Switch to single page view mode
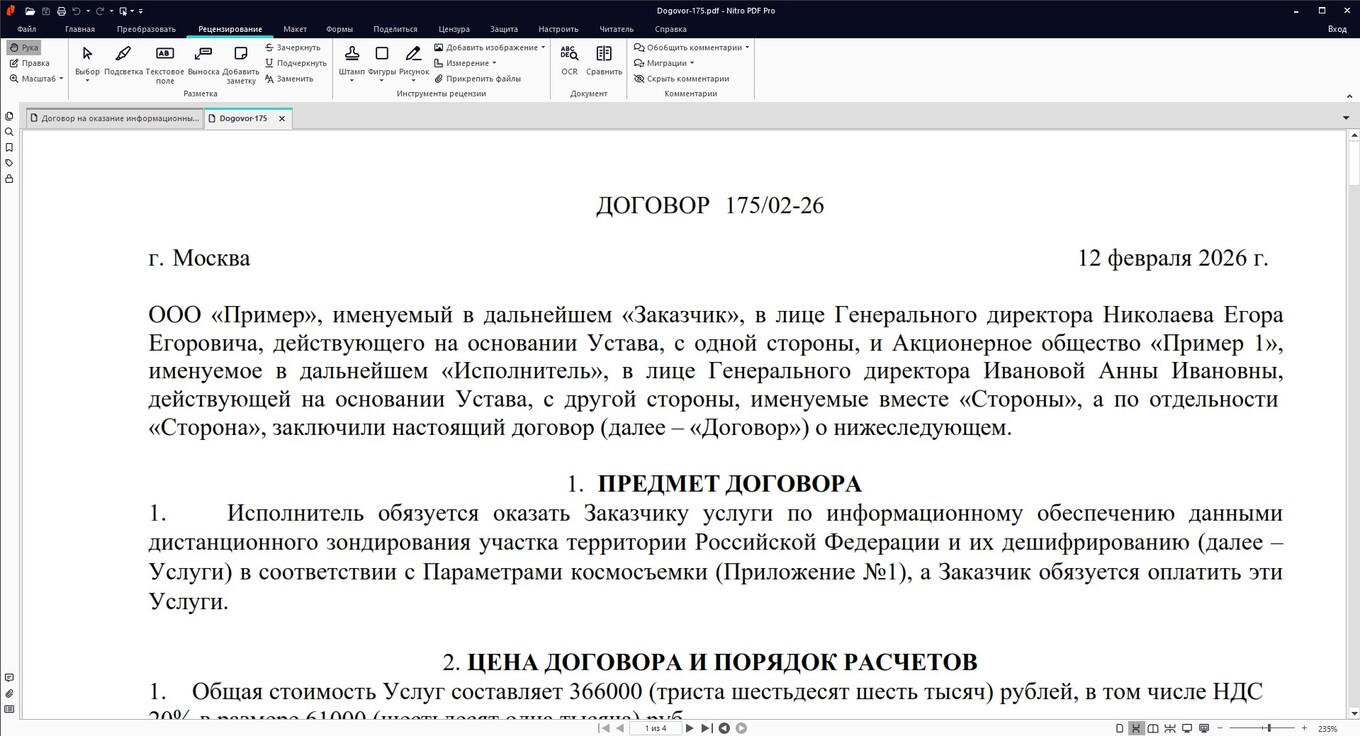The width and height of the screenshot is (1360, 736). (x=1120, y=728)
